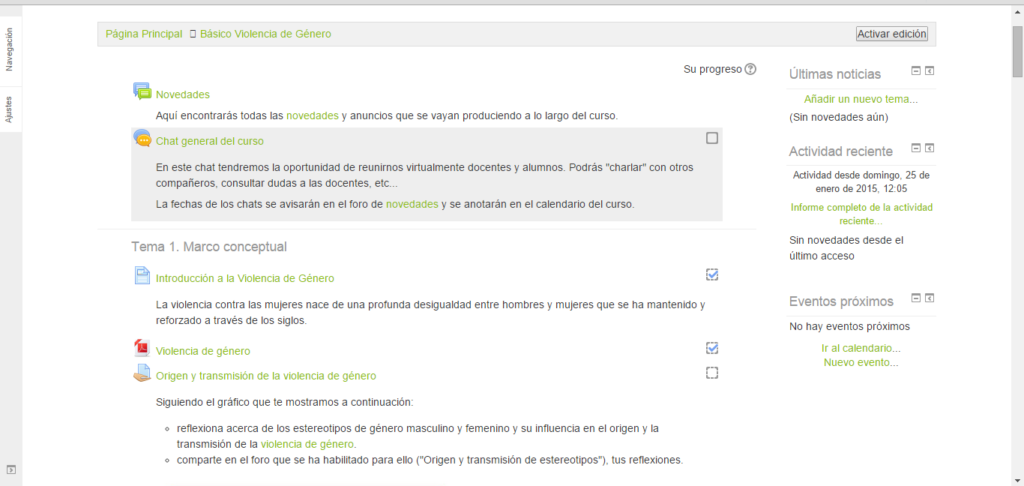Uncheck completion box for Violencia de género PDF
This screenshot has height=486, width=1024.
712,348
